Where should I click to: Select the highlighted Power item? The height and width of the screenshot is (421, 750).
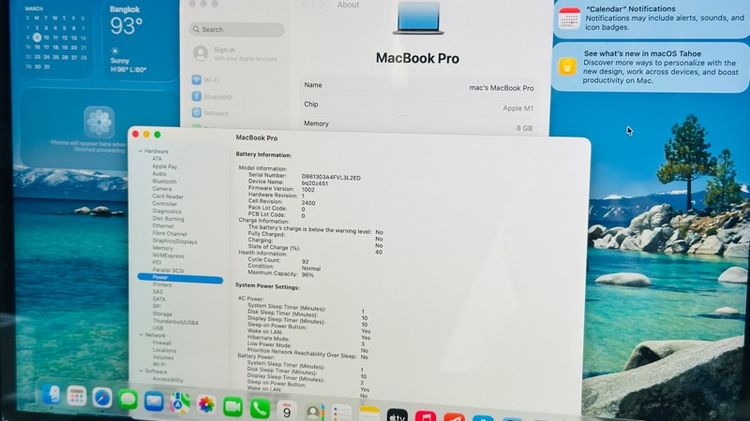[180, 277]
